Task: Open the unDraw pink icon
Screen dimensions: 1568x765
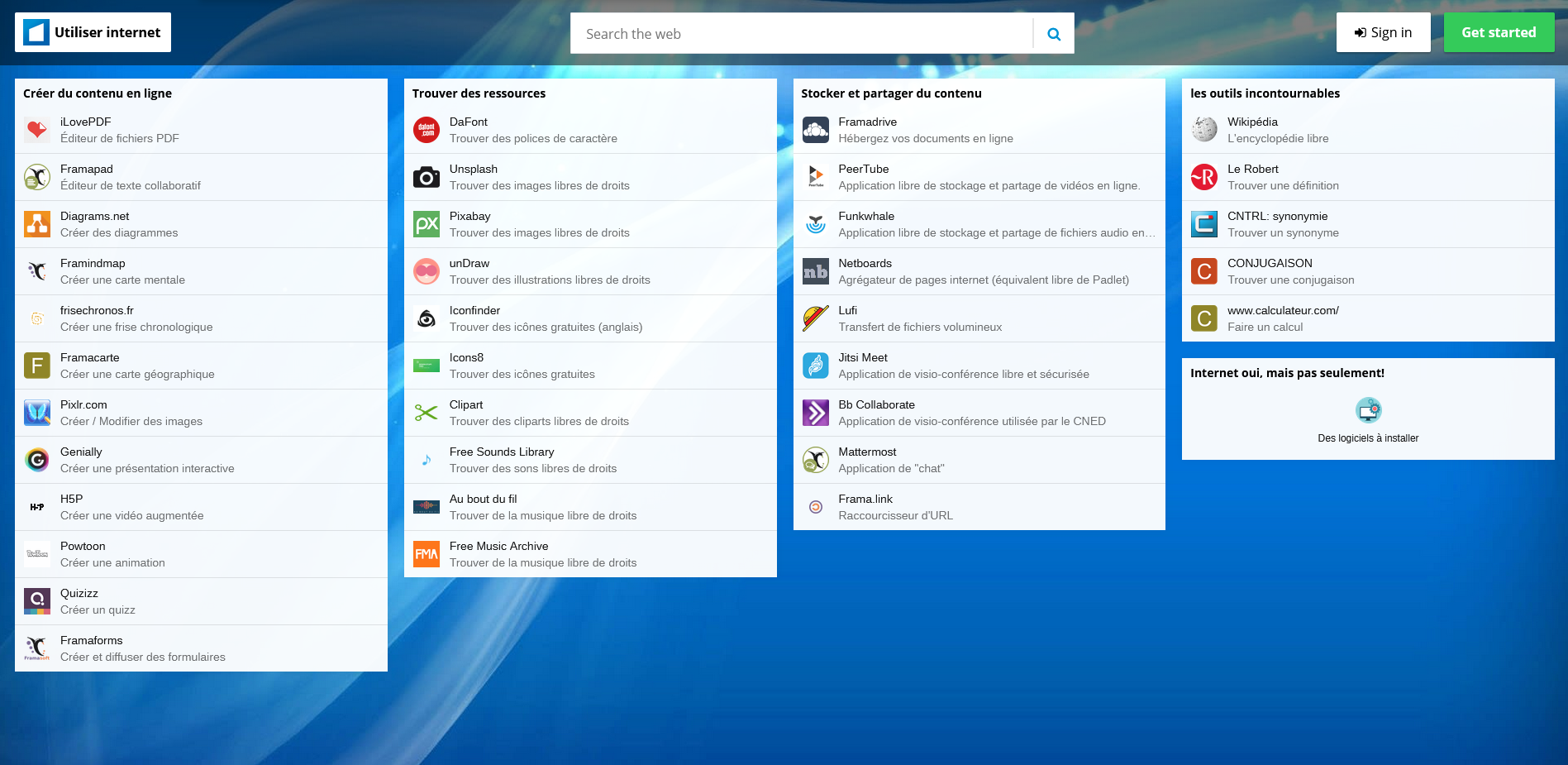Action: (x=427, y=271)
